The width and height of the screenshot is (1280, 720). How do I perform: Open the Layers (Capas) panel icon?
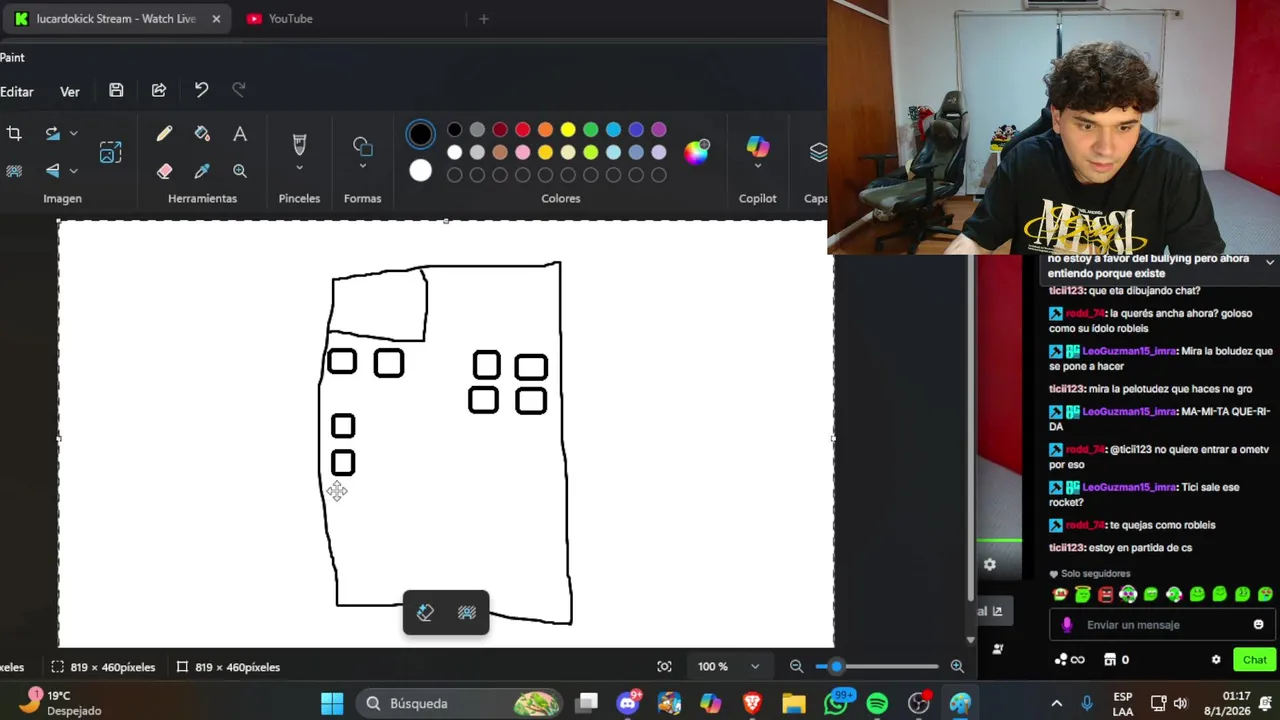(818, 151)
